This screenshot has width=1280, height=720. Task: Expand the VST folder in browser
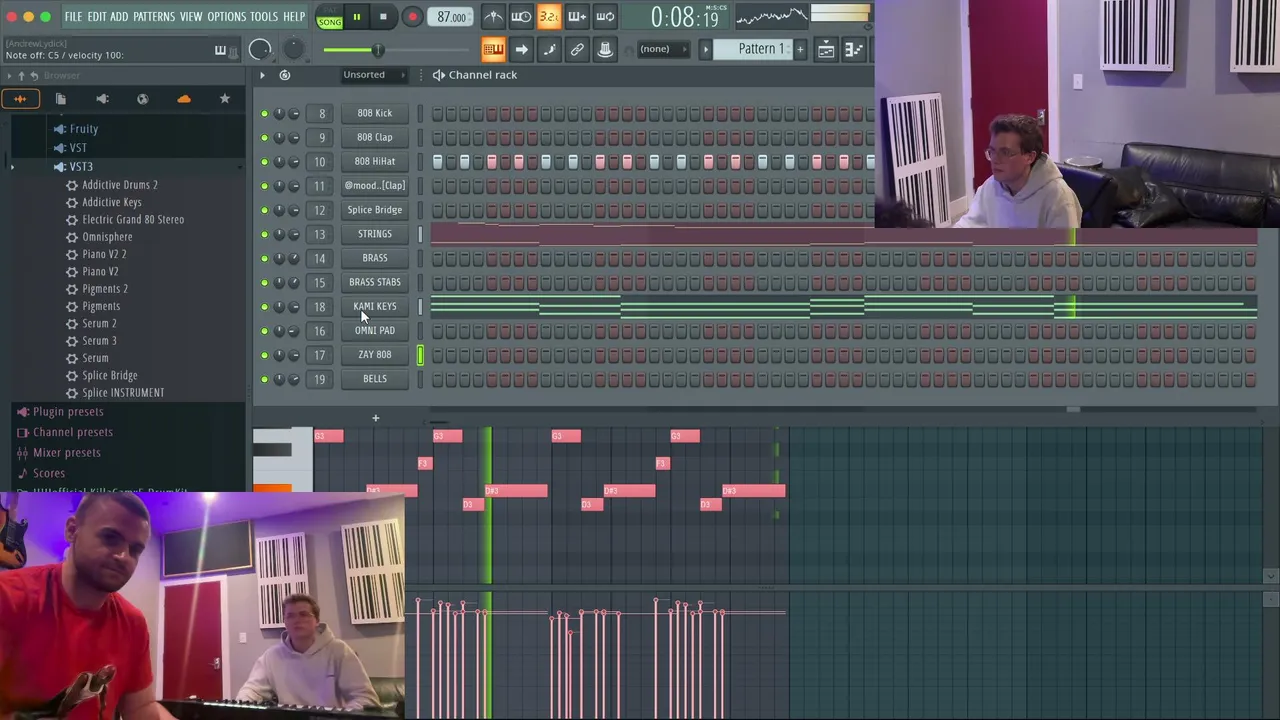coord(77,148)
